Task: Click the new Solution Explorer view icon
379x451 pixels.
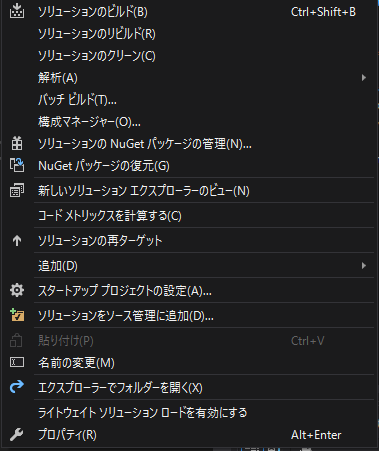Action: point(17,191)
